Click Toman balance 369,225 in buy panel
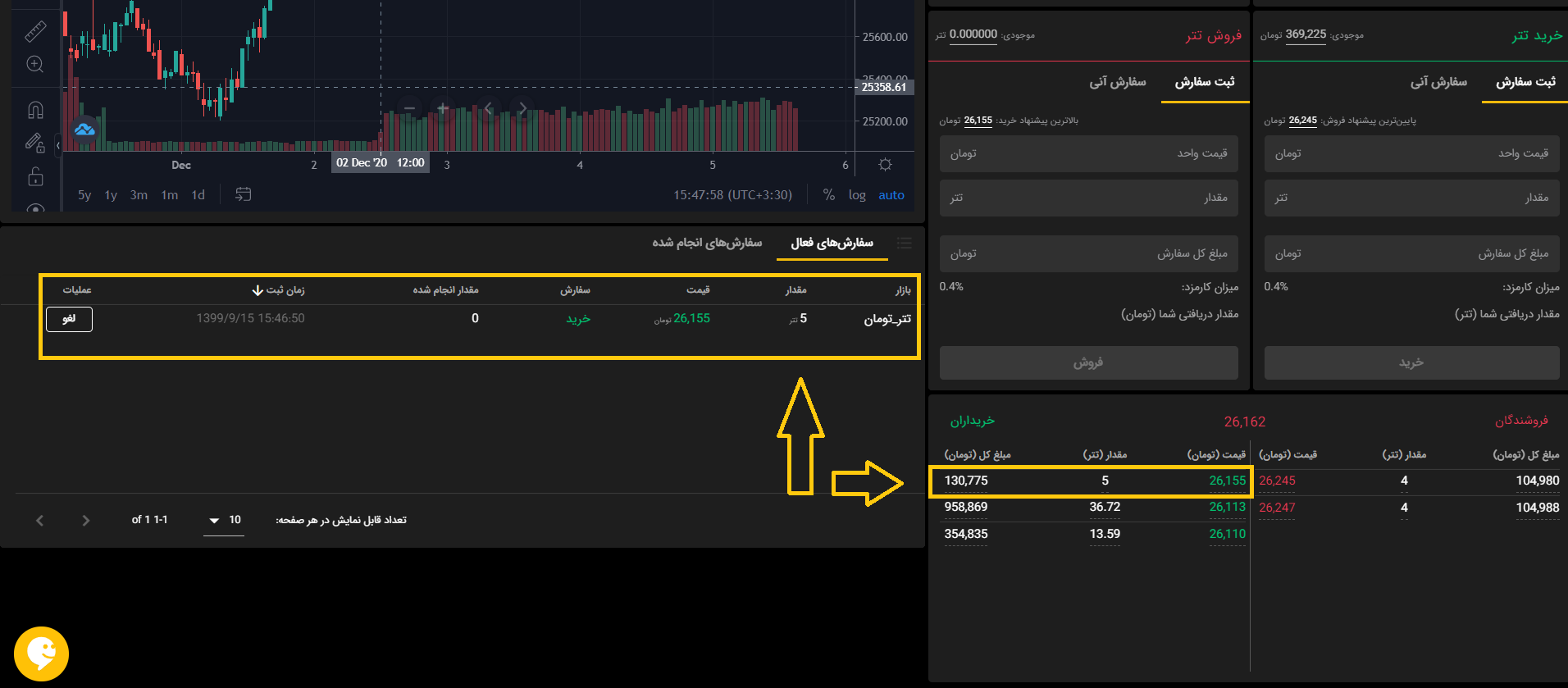This screenshot has width=1568, height=688. (x=1306, y=34)
